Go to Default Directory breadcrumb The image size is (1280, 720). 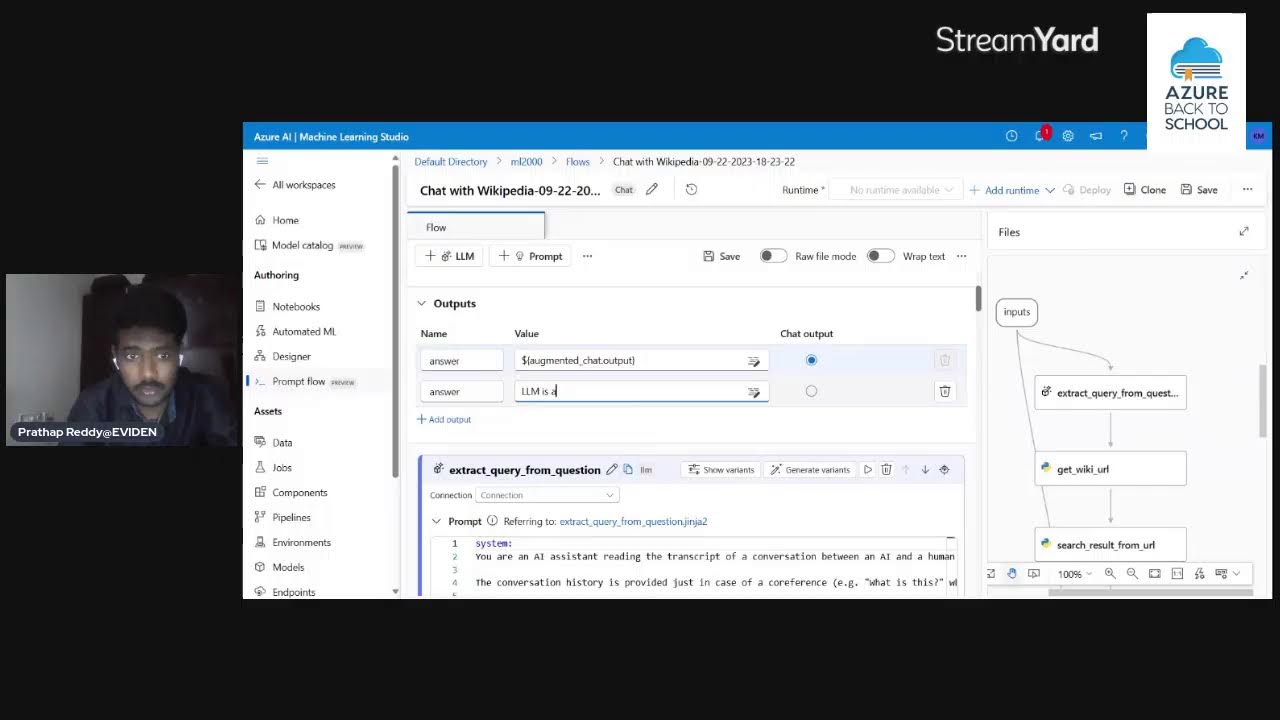point(451,161)
